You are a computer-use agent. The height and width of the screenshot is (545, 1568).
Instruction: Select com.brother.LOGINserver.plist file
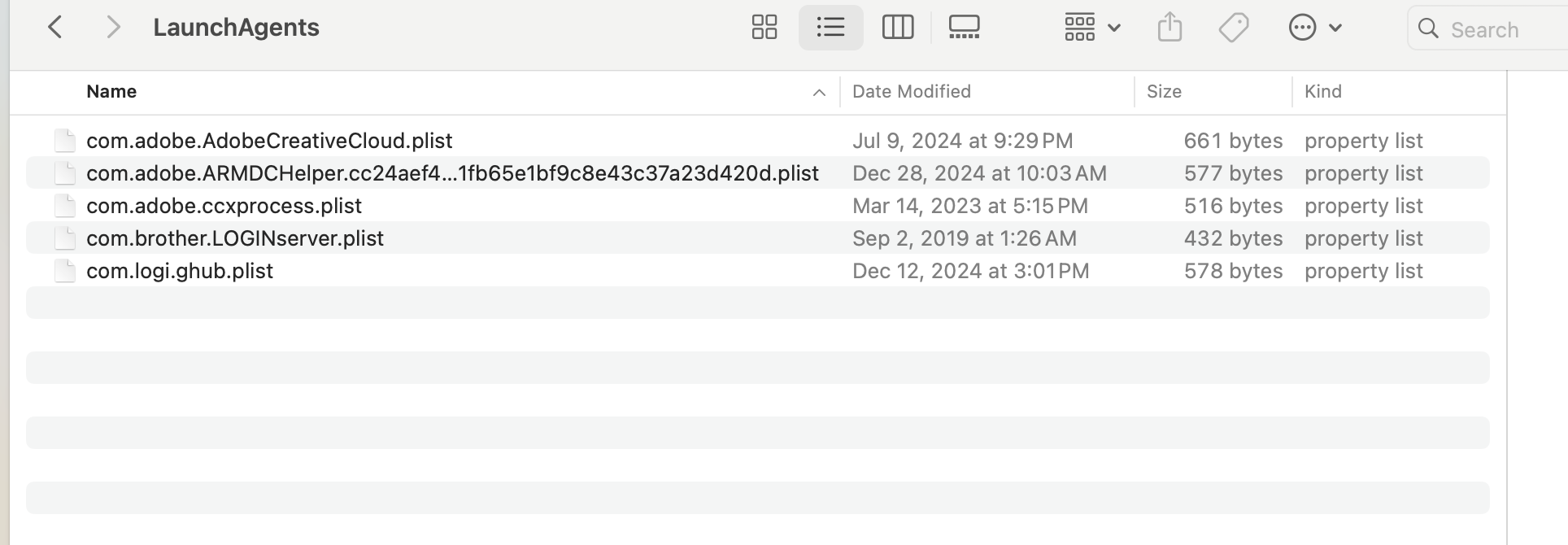(235, 238)
